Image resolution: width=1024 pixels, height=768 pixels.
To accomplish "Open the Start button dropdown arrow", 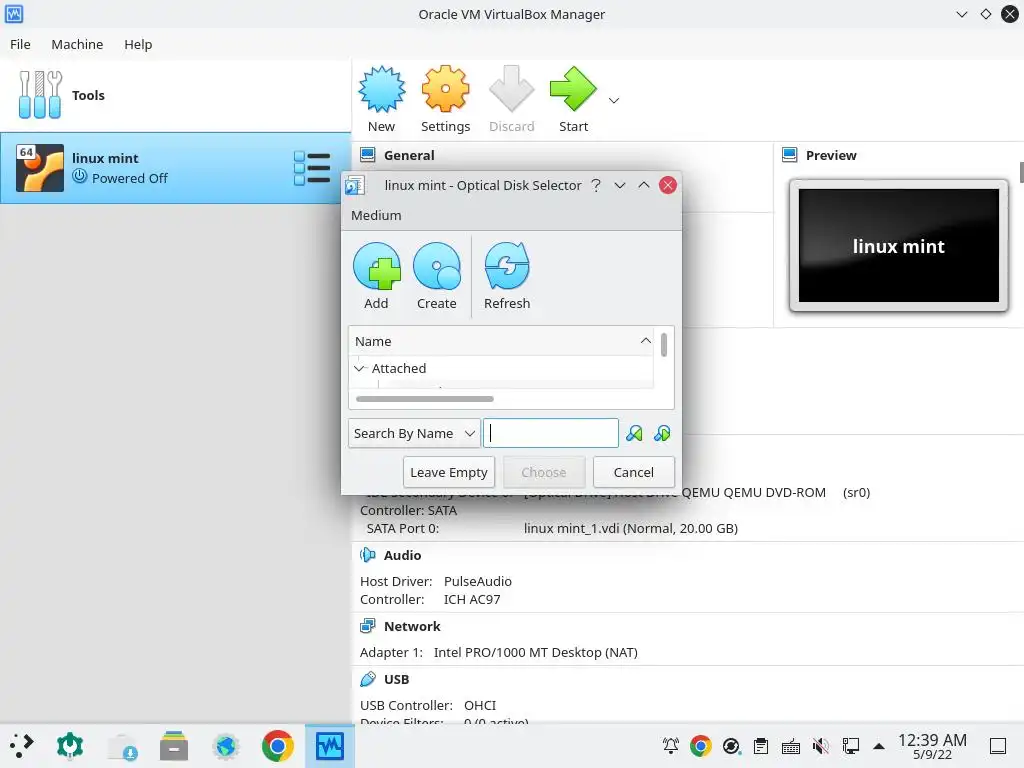I will point(614,101).
